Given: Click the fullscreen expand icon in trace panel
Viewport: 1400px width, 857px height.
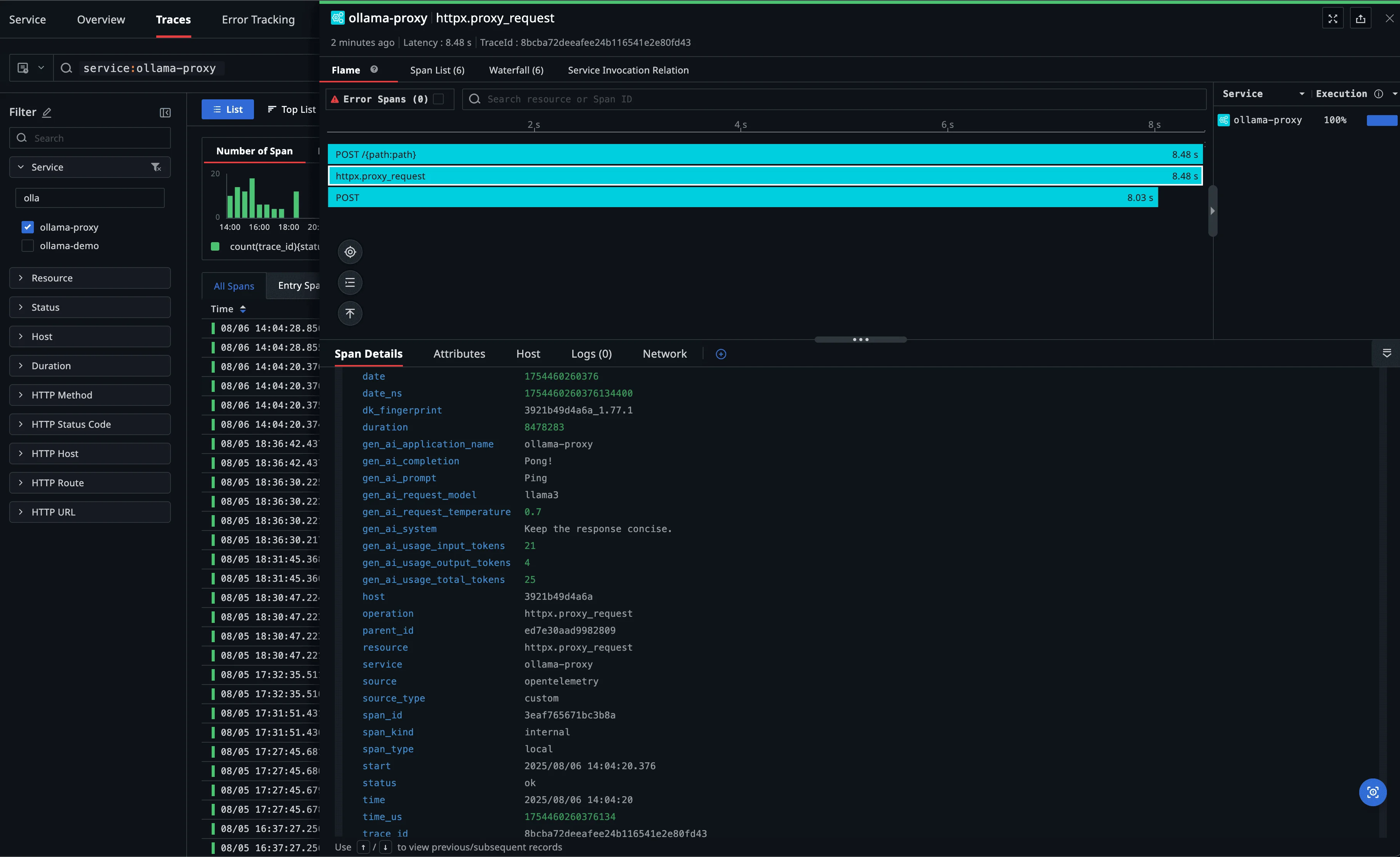Looking at the screenshot, I should [x=1332, y=19].
